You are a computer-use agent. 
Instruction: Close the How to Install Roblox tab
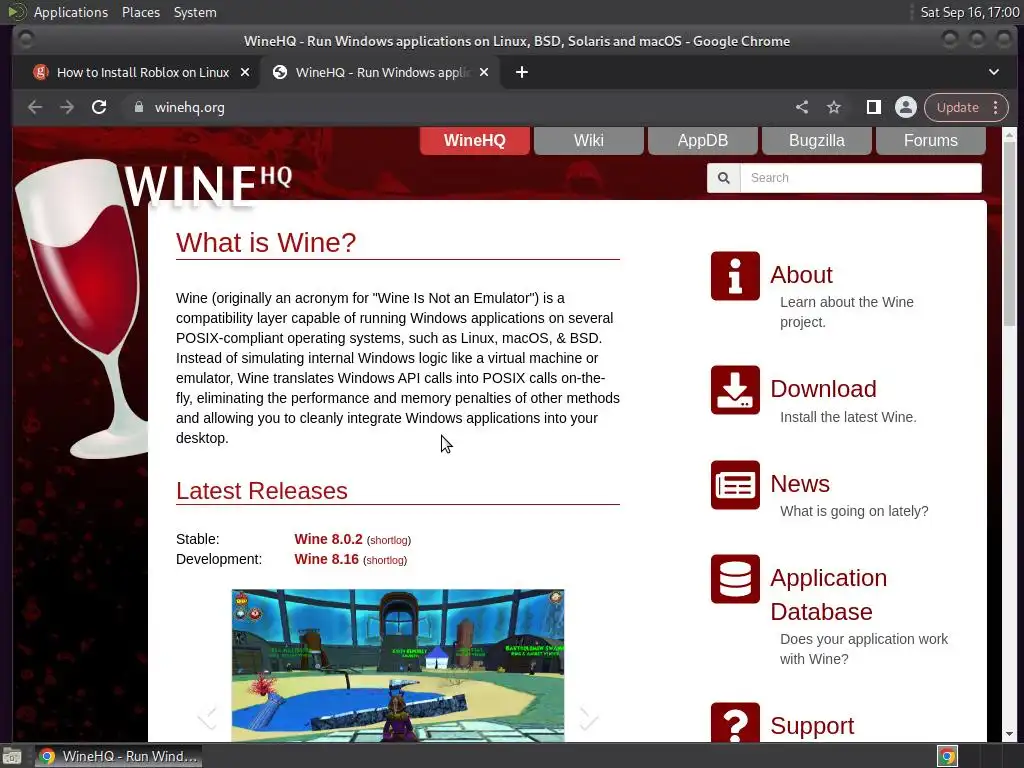pos(245,72)
